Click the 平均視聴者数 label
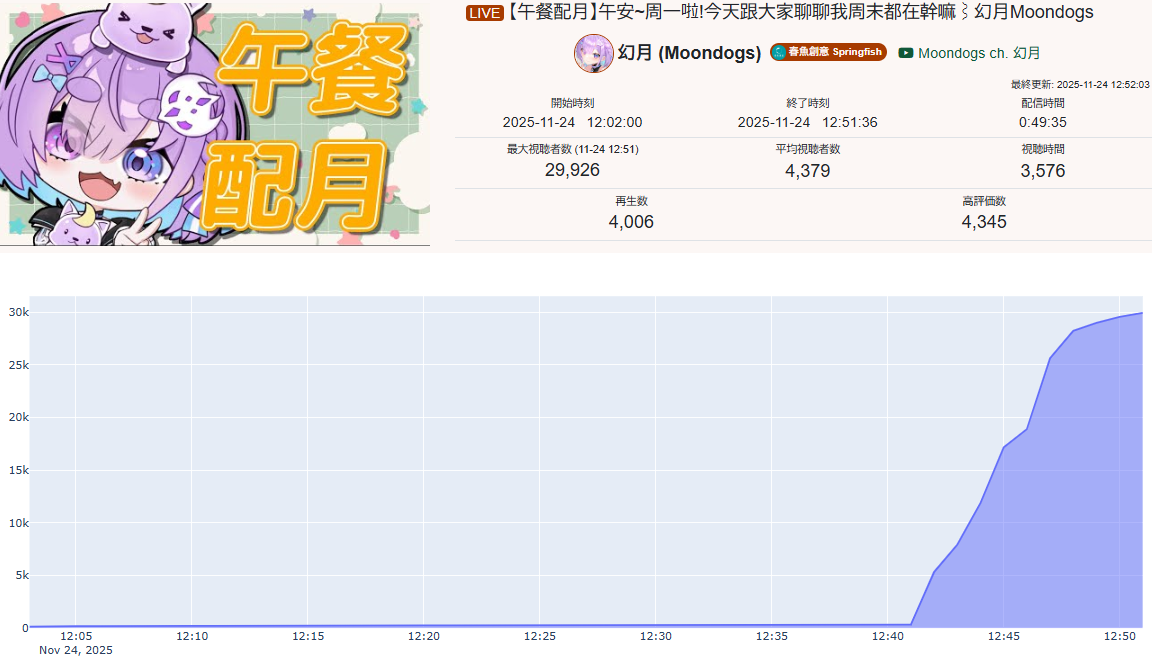Image resolution: width=1152 pixels, height=663 pixels. (807, 149)
